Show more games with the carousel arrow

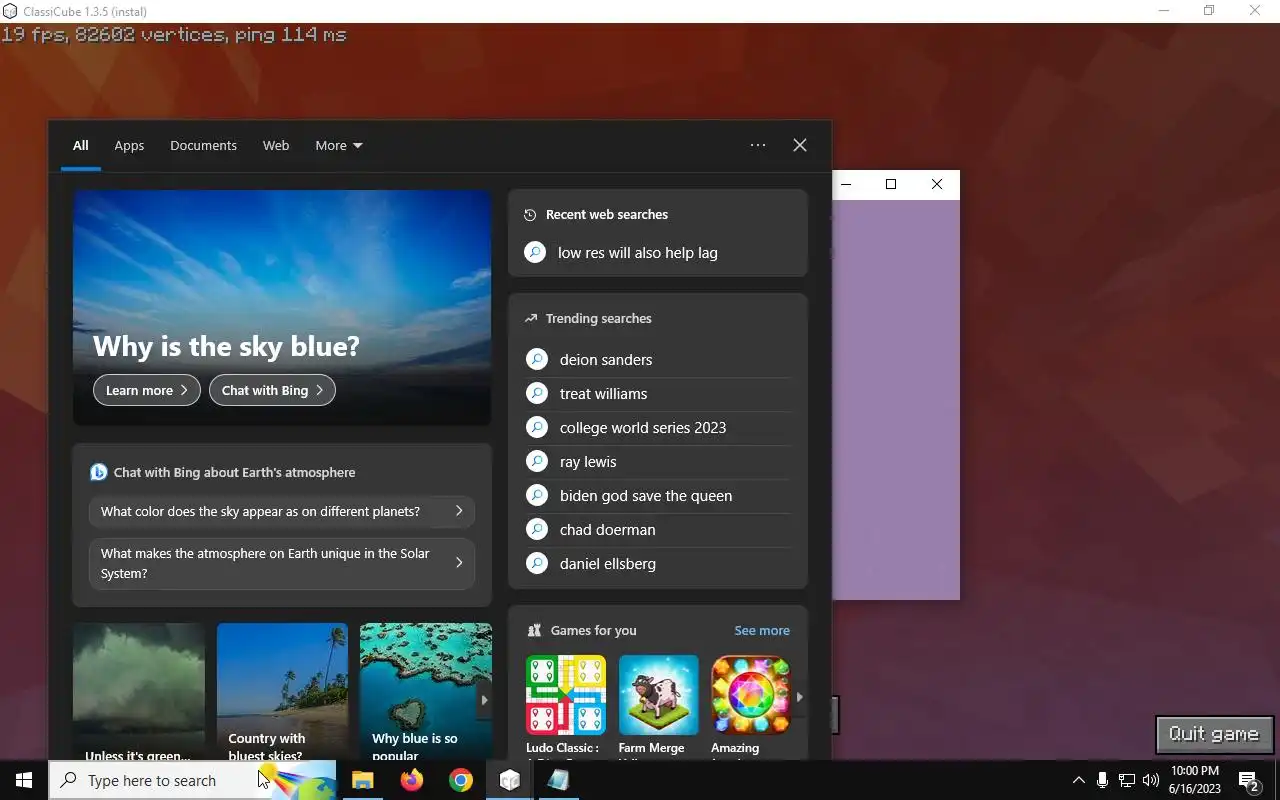click(x=799, y=697)
